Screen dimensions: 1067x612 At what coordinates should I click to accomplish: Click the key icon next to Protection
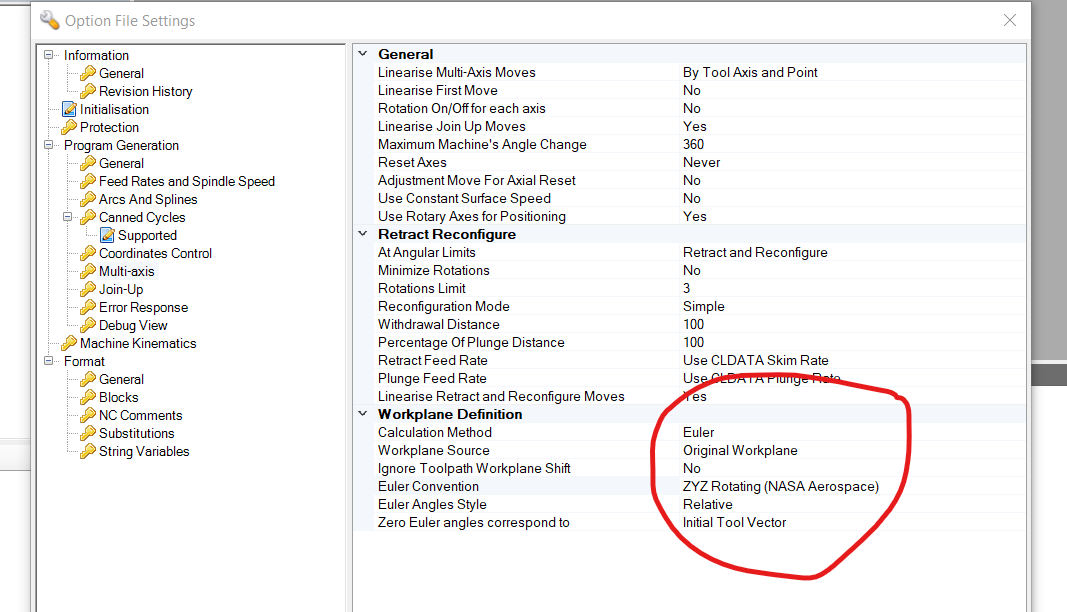point(69,127)
